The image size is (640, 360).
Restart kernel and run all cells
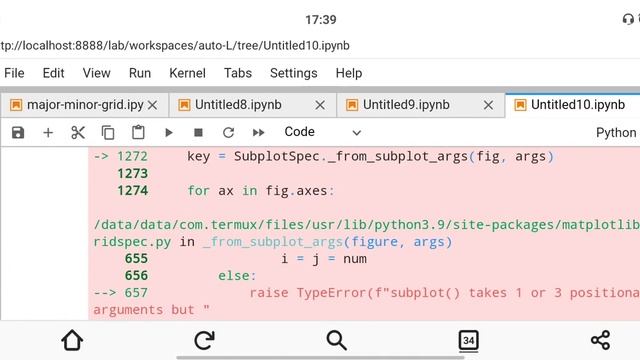point(258,133)
